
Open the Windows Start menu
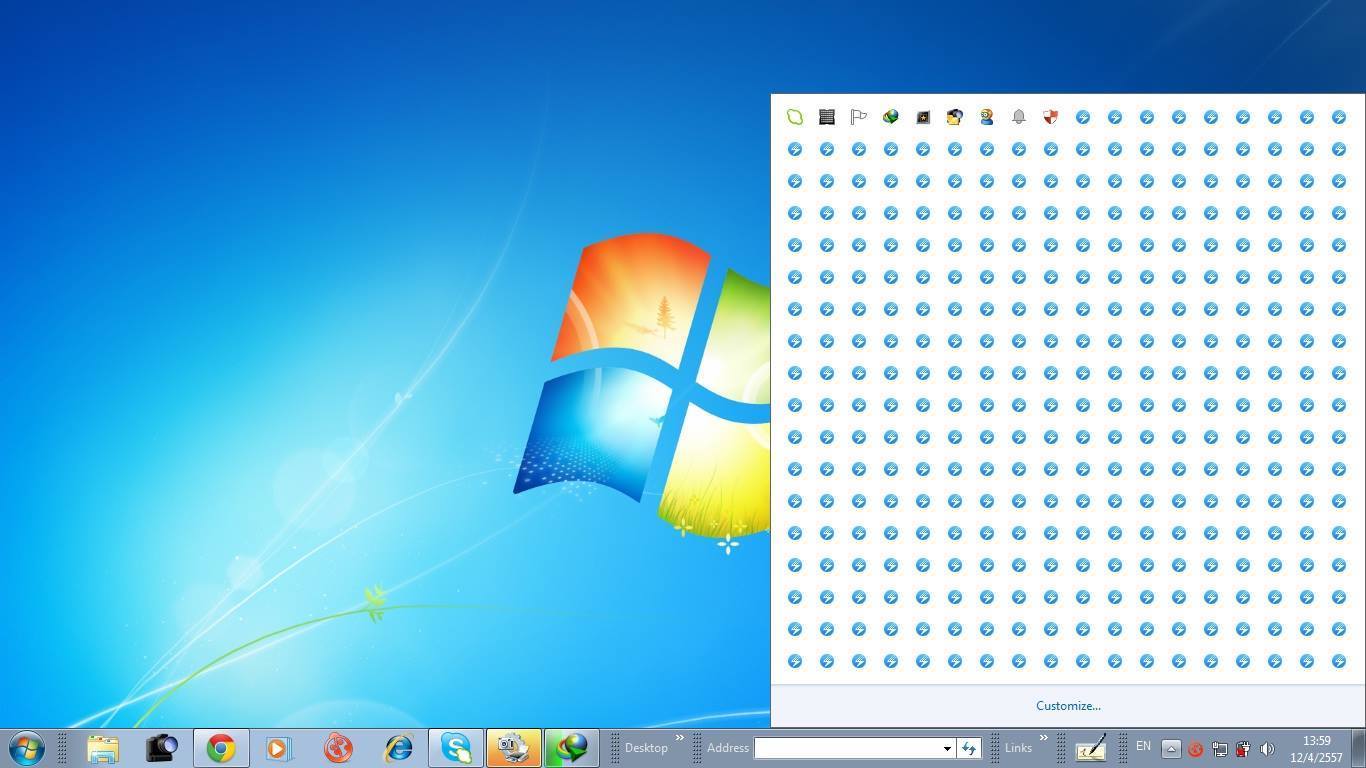coord(26,748)
